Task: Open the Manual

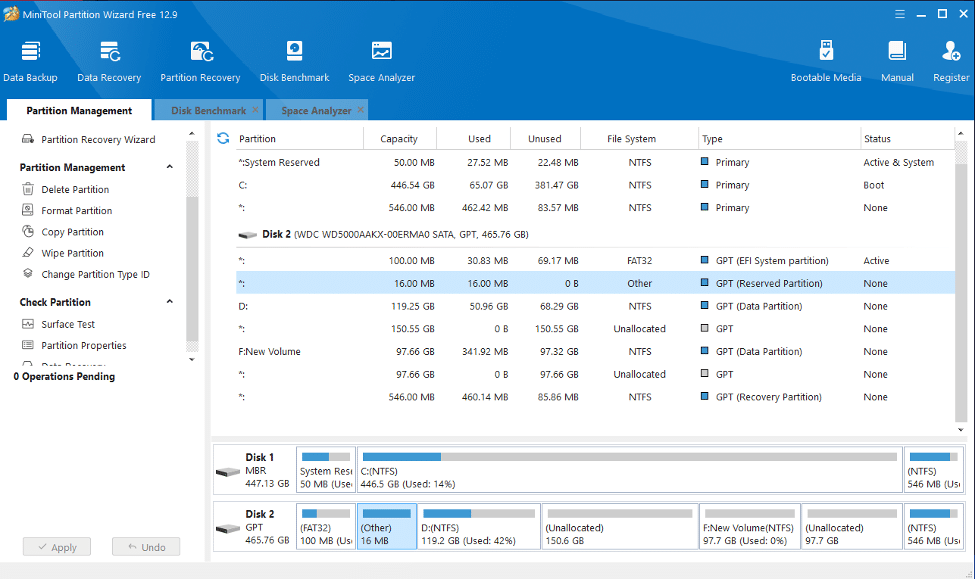Action: click(897, 61)
